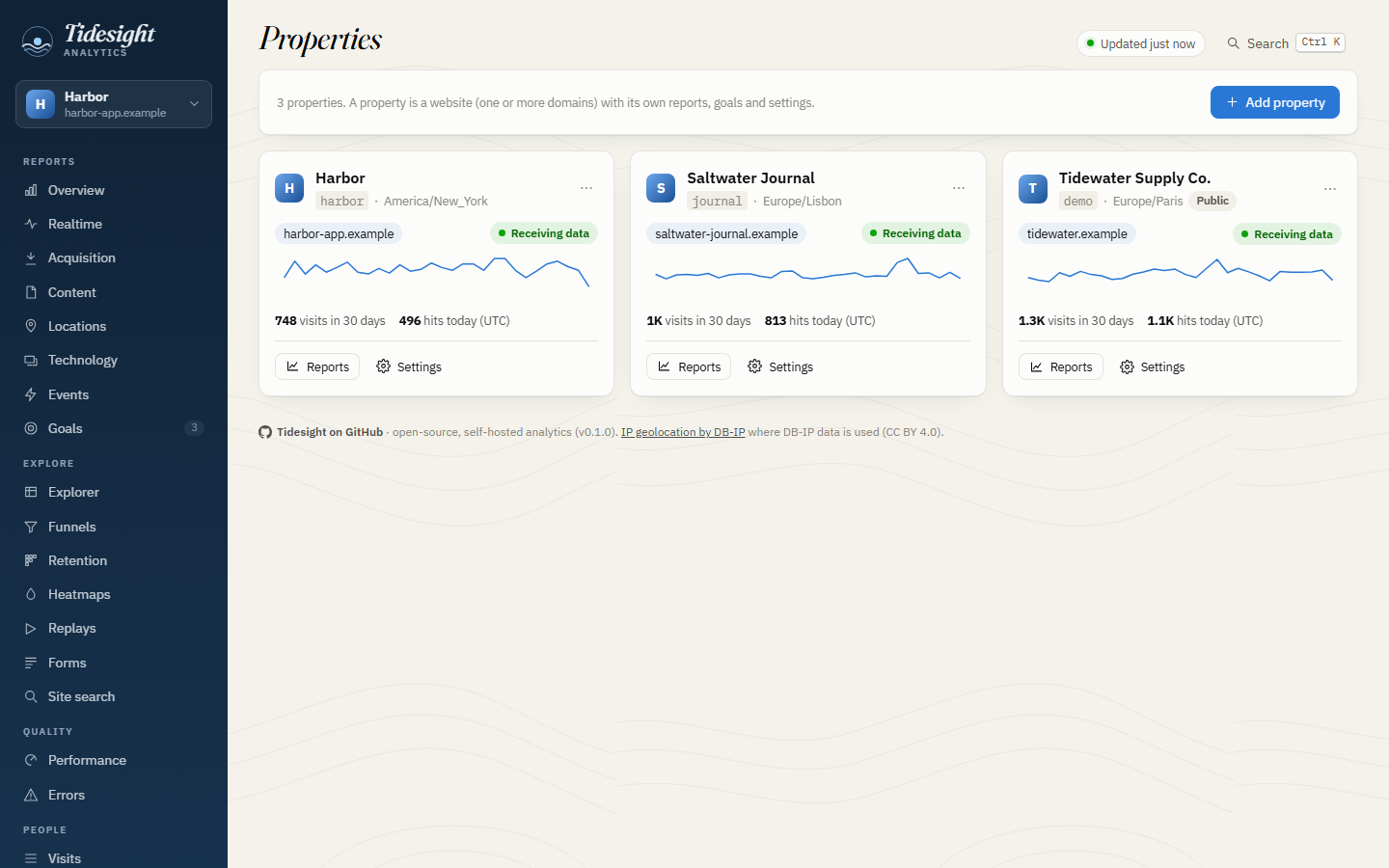1389x868 pixels.
Task: Click the Tidewater Supply Co. title
Action: (x=1134, y=177)
